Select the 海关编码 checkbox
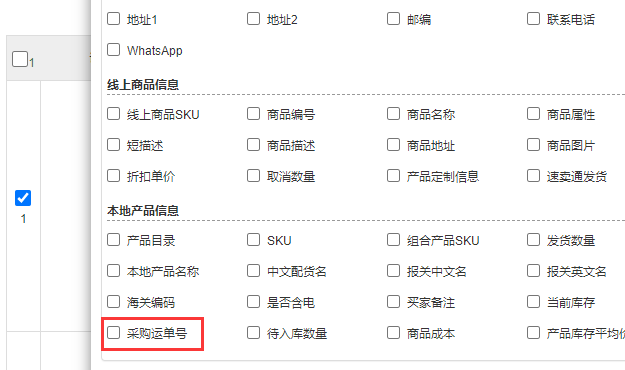Image resolution: width=625 pixels, height=370 pixels. pyautogui.click(x=114, y=302)
